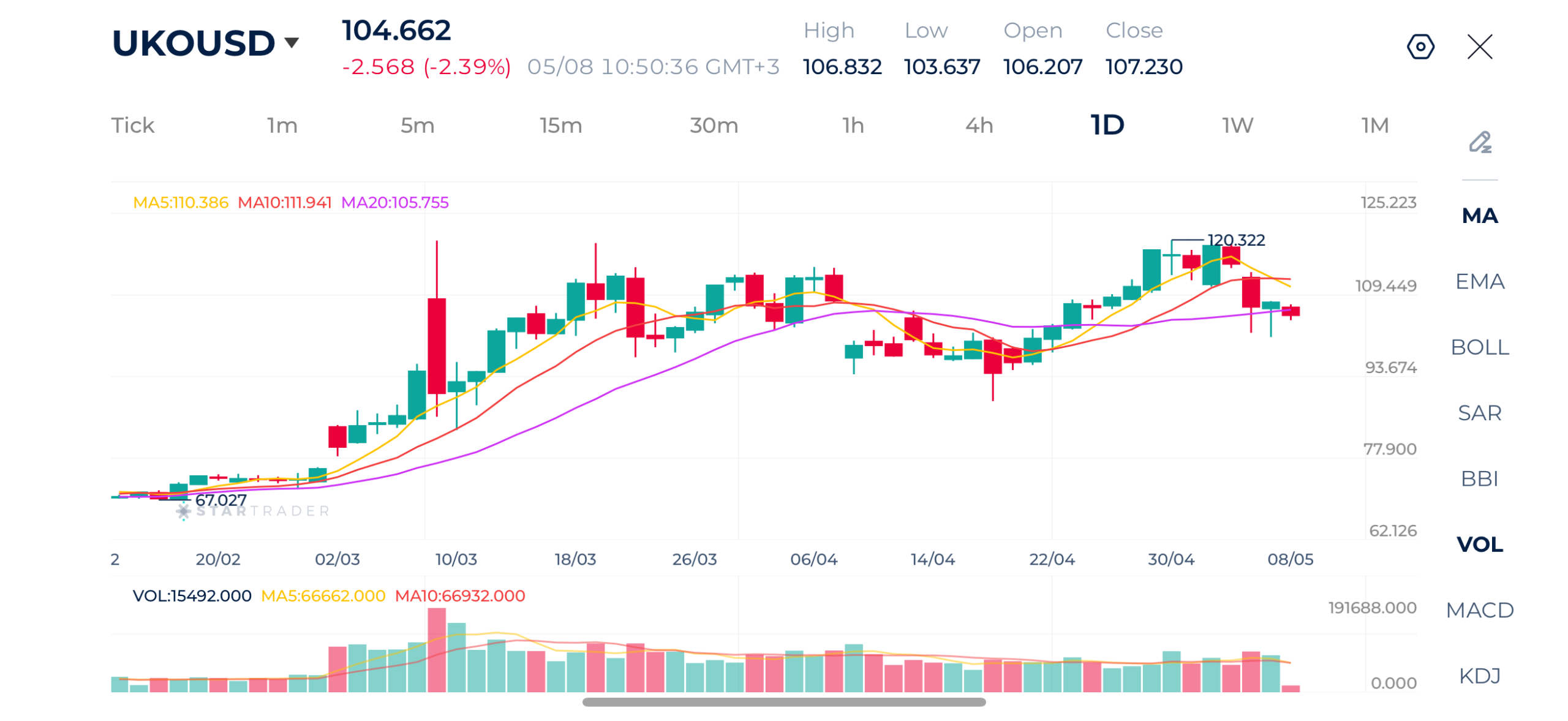Enable the EMA indicator

click(x=1479, y=281)
